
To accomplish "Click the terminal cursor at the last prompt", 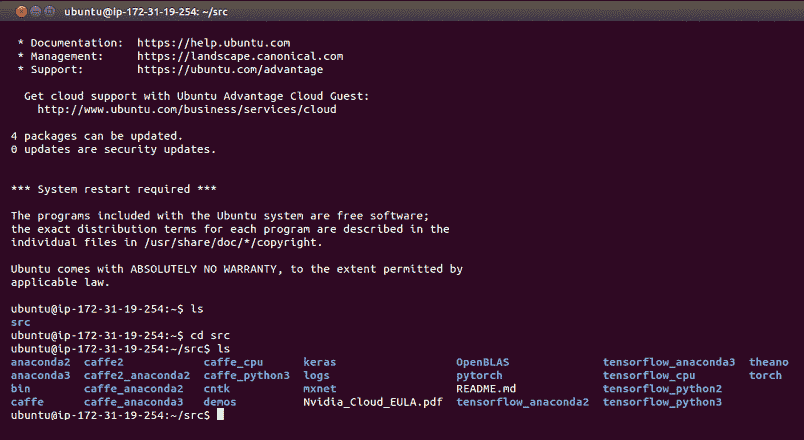I will [220, 414].
